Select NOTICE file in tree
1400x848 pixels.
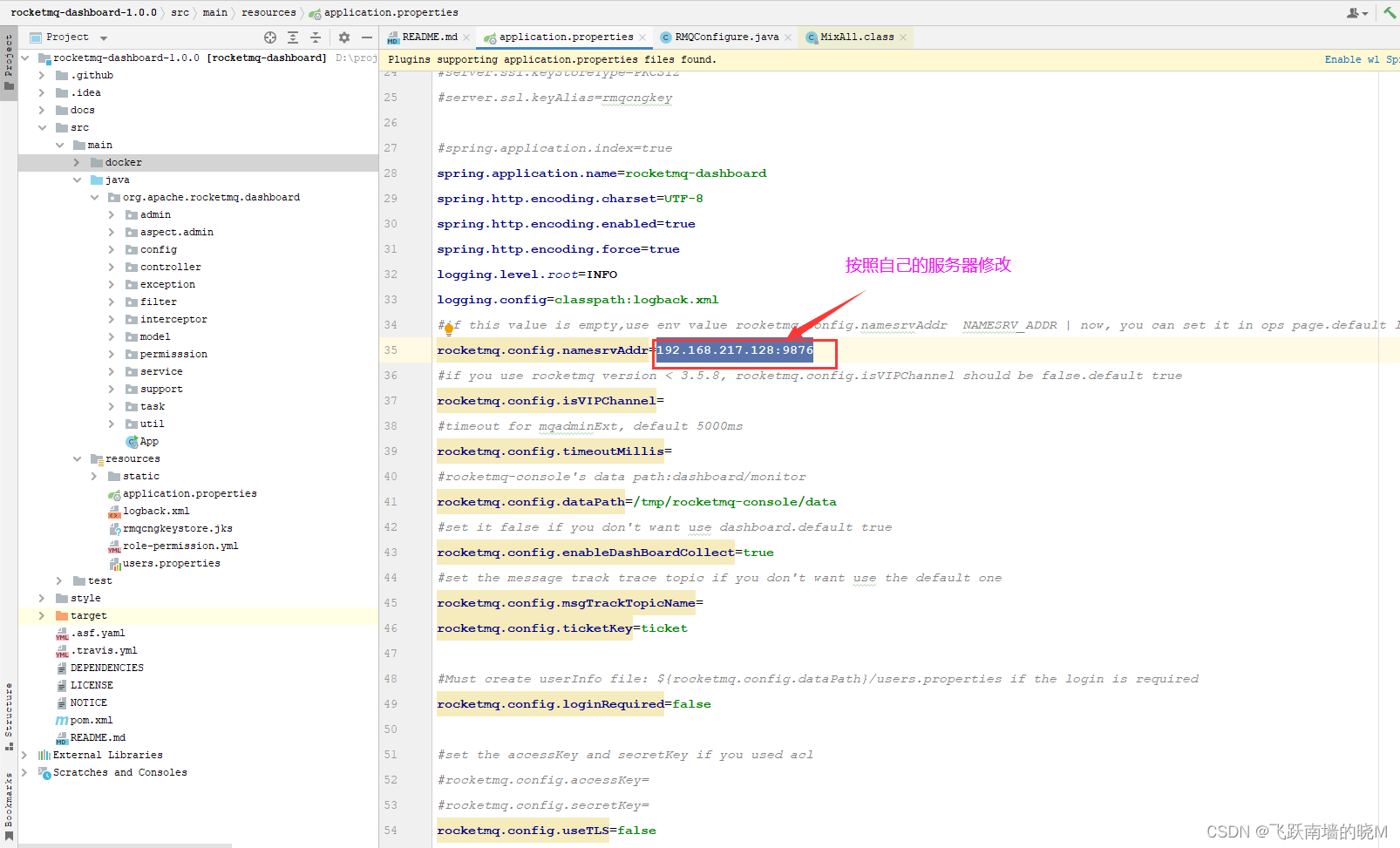89,703
